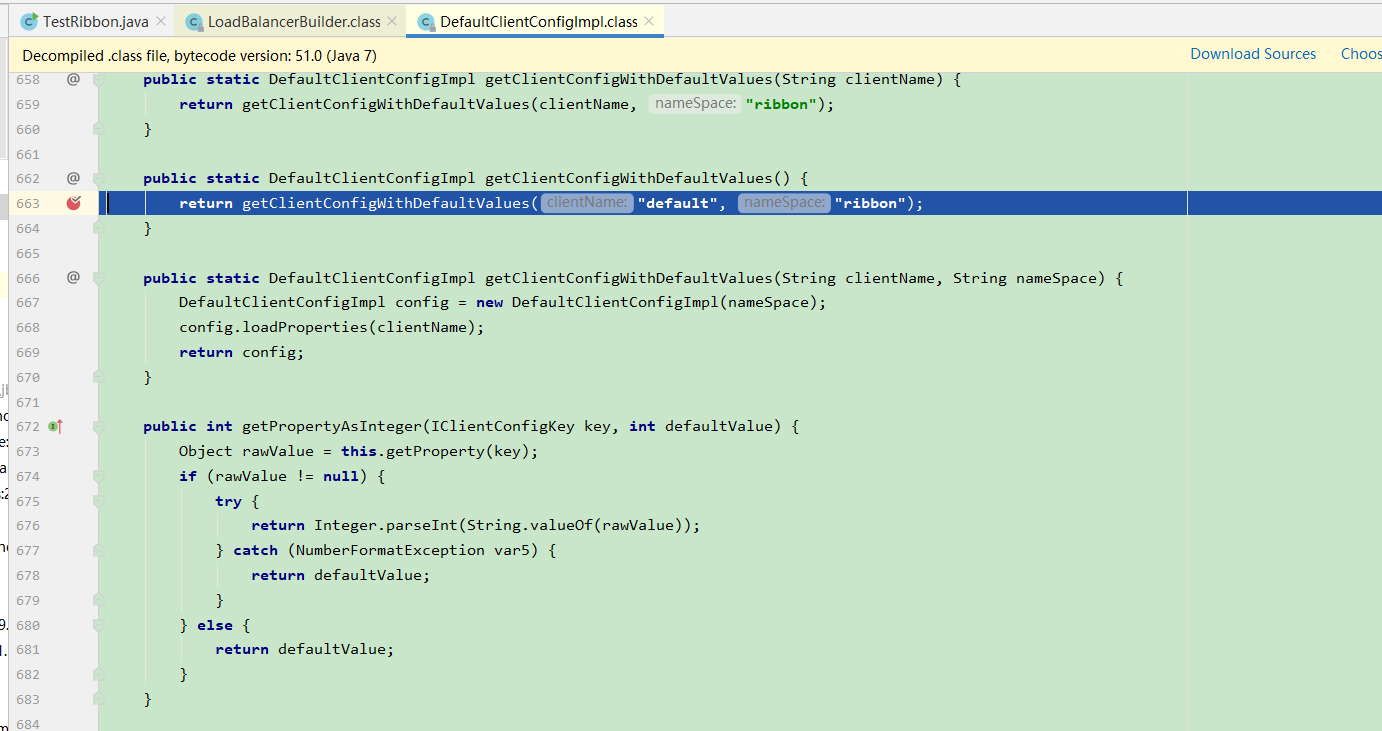This screenshot has height=731, width=1382.
Task: Click 'return defaultValue;' on line 681
Action: [304, 650]
